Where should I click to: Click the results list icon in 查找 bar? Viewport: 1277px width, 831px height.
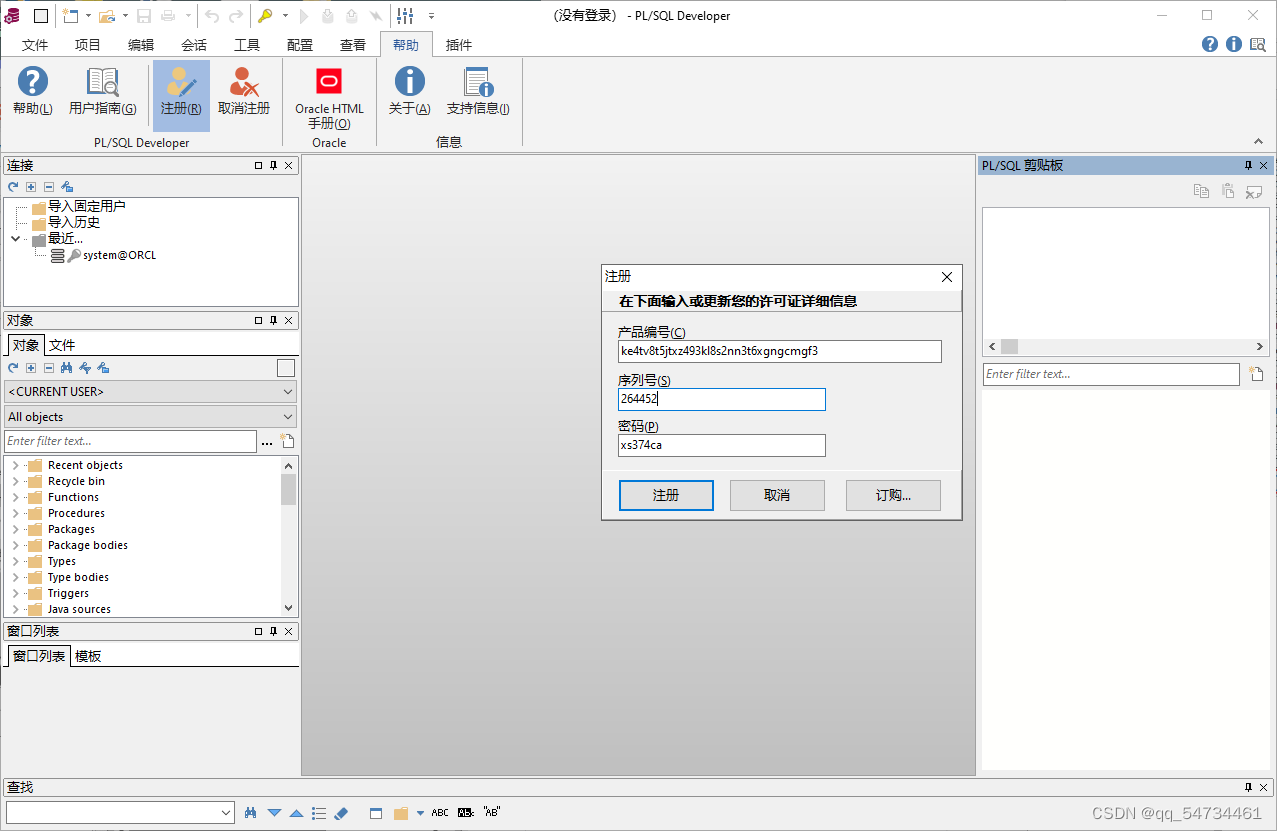[319, 813]
